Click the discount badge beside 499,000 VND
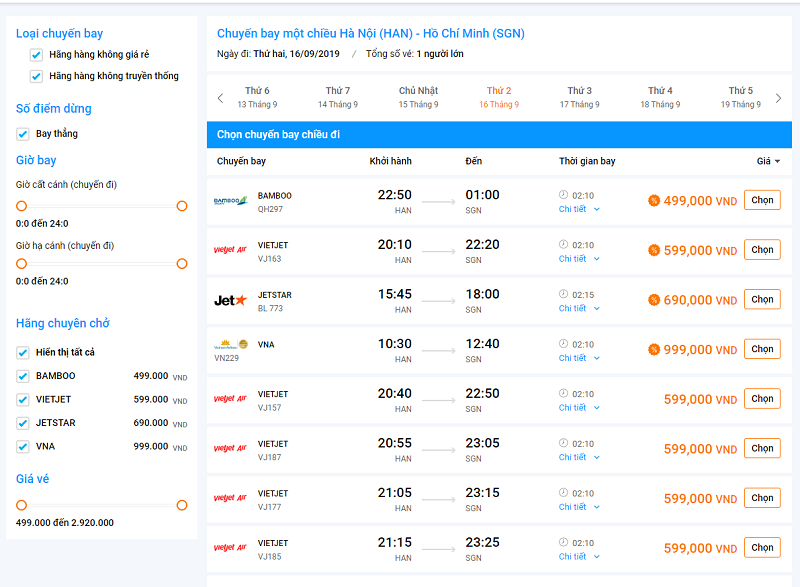This screenshot has width=800, height=587. [x=654, y=200]
